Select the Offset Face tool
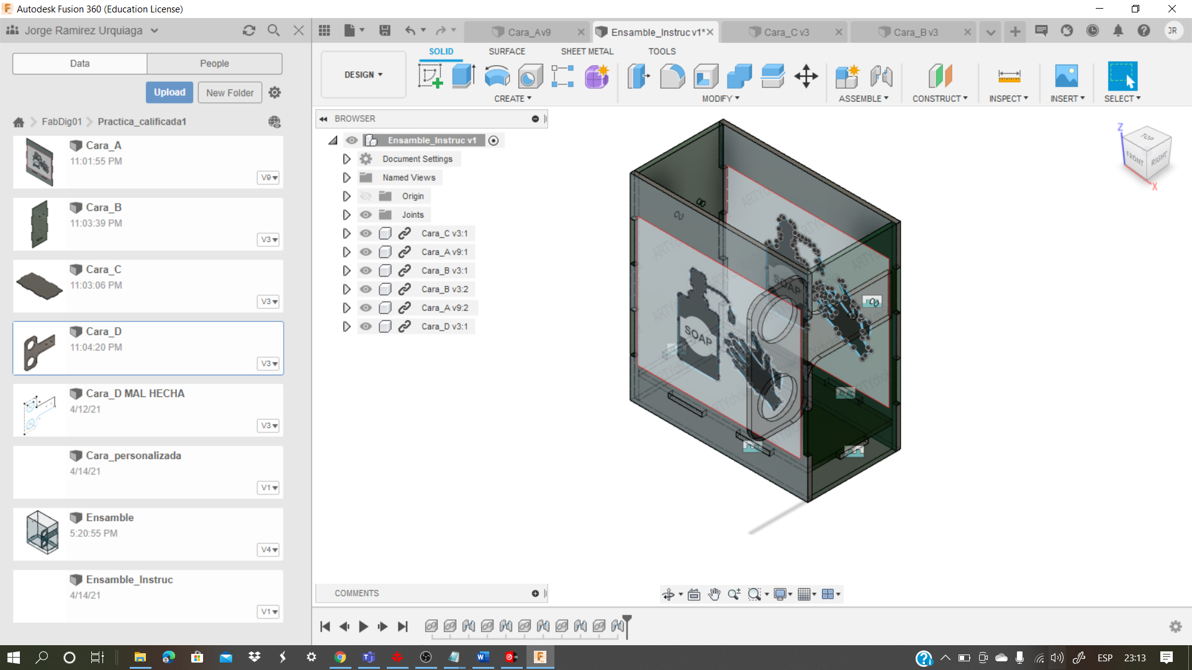 tap(772, 76)
